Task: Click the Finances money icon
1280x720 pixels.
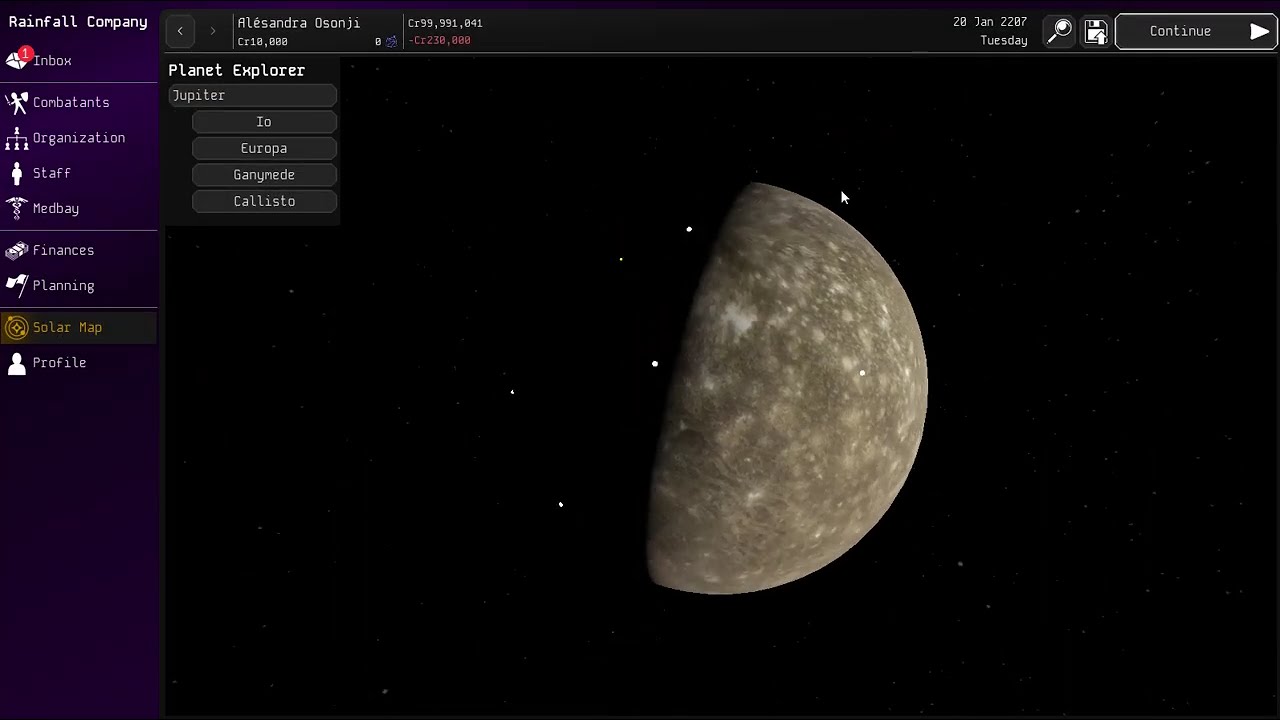Action: (x=17, y=250)
